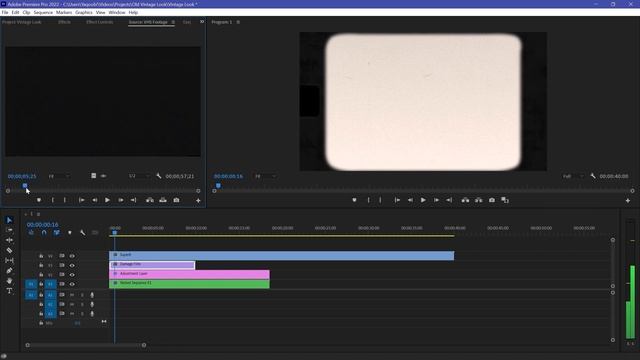The height and width of the screenshot is (360, 640).
Task: Step back one frame in Source monitor
Action: pos(94,200)
